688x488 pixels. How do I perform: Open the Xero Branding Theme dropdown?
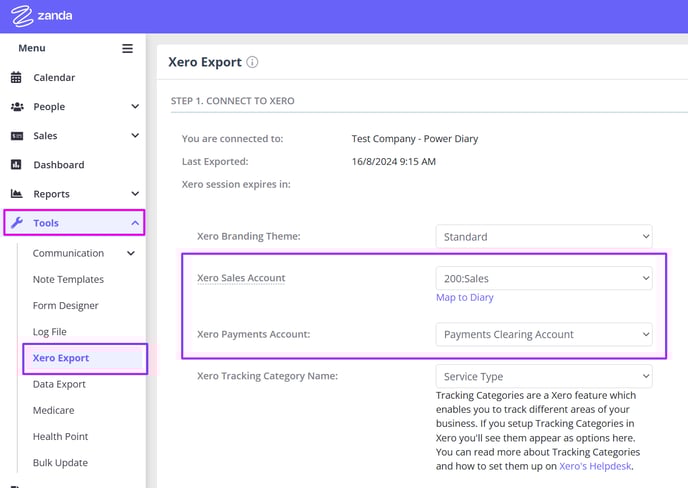pyautogui.click(x=544, y=237)
